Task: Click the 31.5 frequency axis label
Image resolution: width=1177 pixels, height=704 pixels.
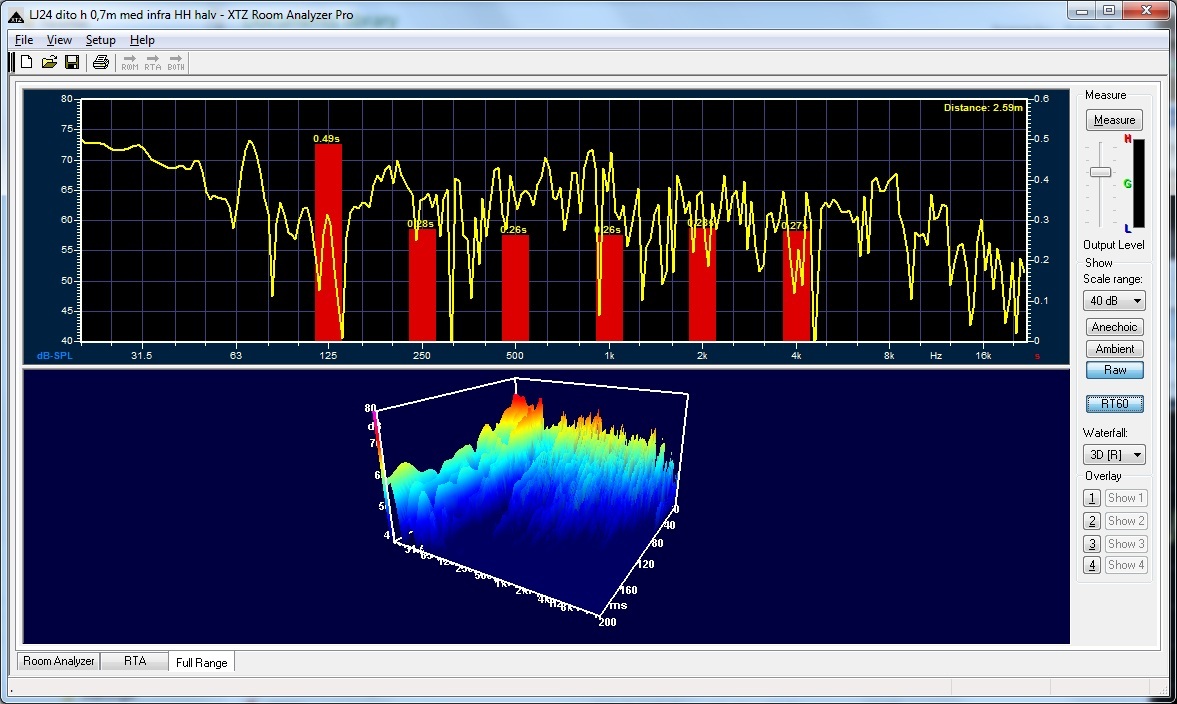Action: click(141, 356)
